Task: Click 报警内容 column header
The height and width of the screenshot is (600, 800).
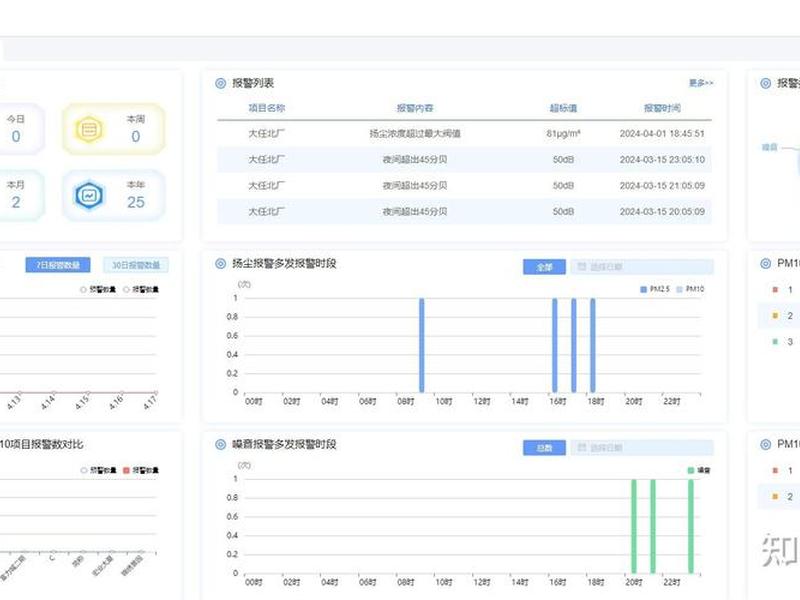Action: point(415,108)
